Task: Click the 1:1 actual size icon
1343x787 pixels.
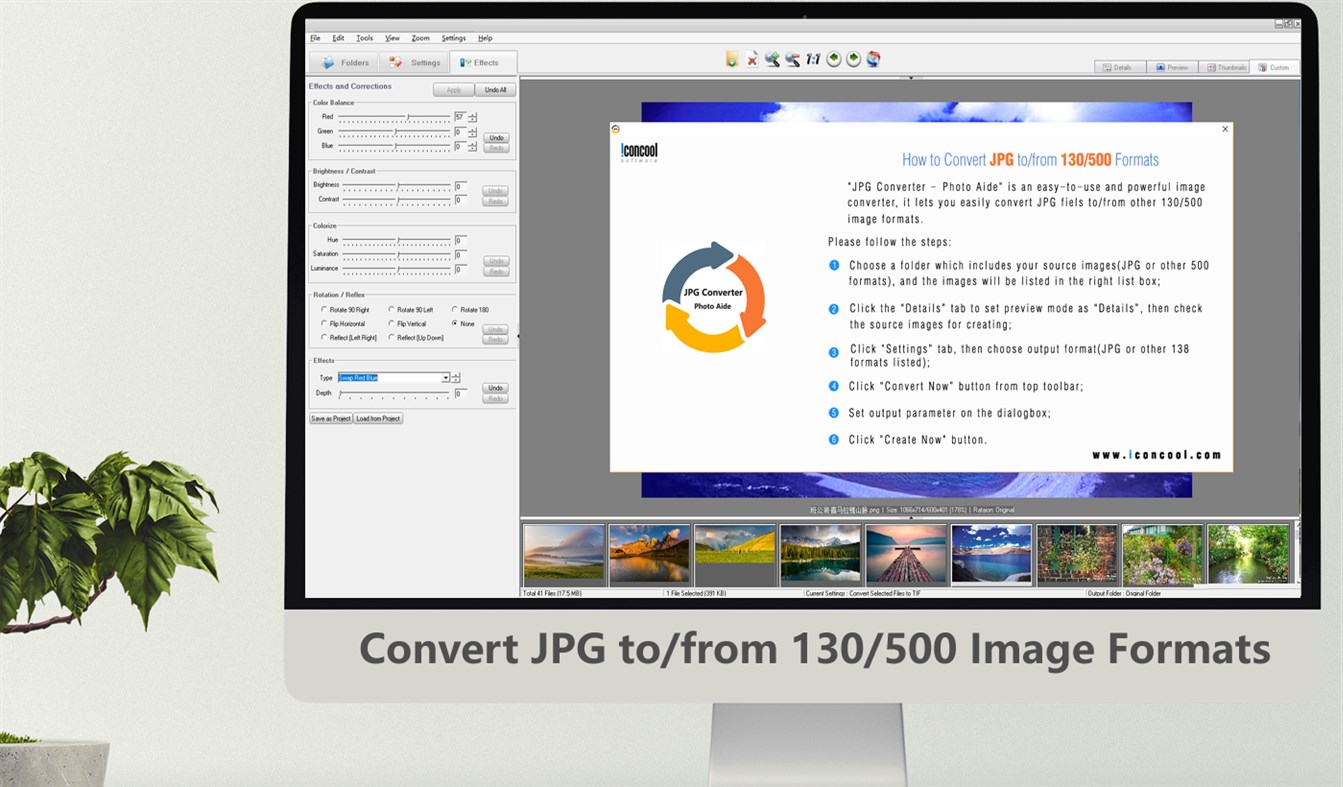Action: coord(812,59)
